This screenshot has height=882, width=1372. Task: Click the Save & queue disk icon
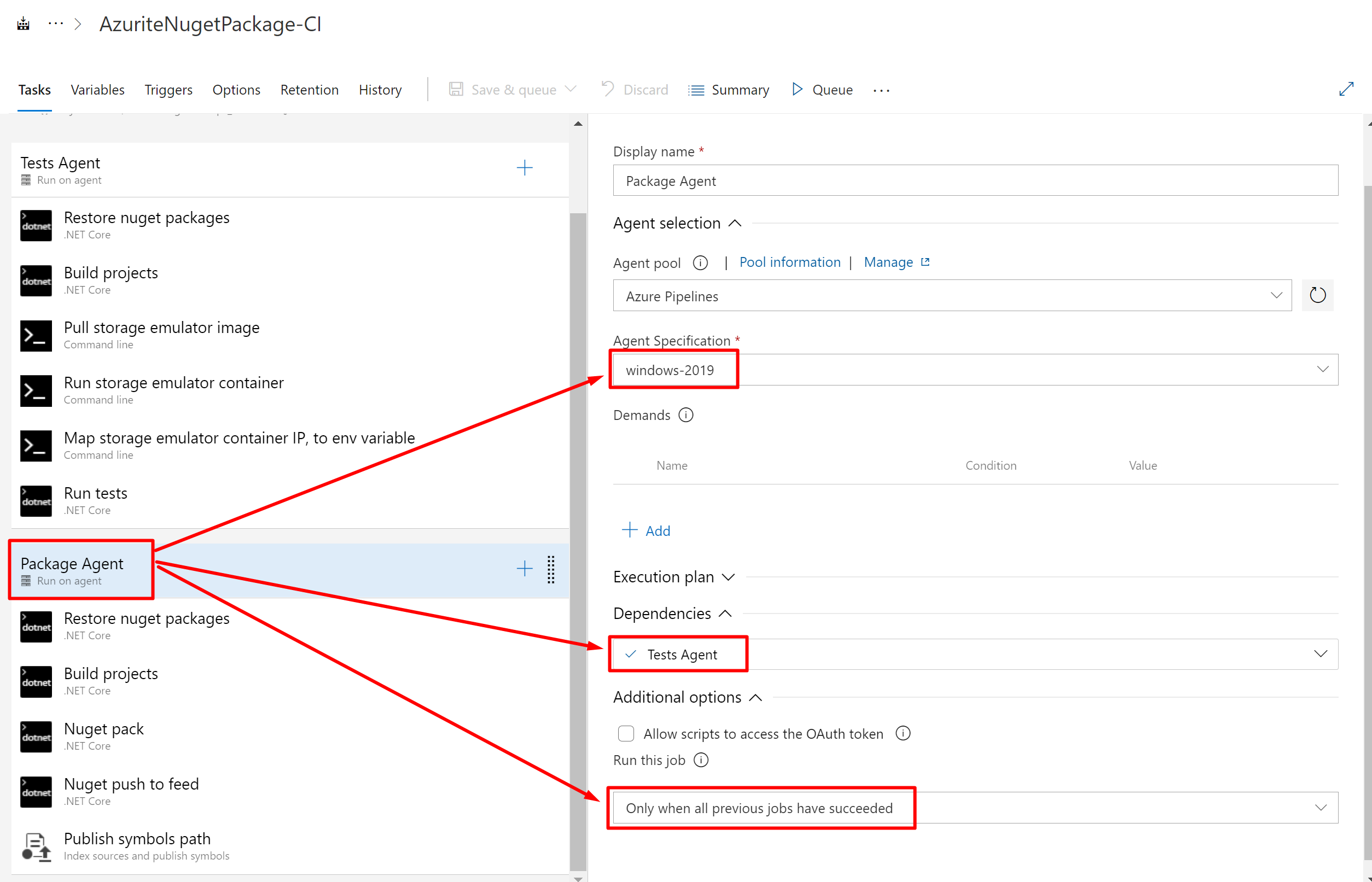click(x=456, y=89)
